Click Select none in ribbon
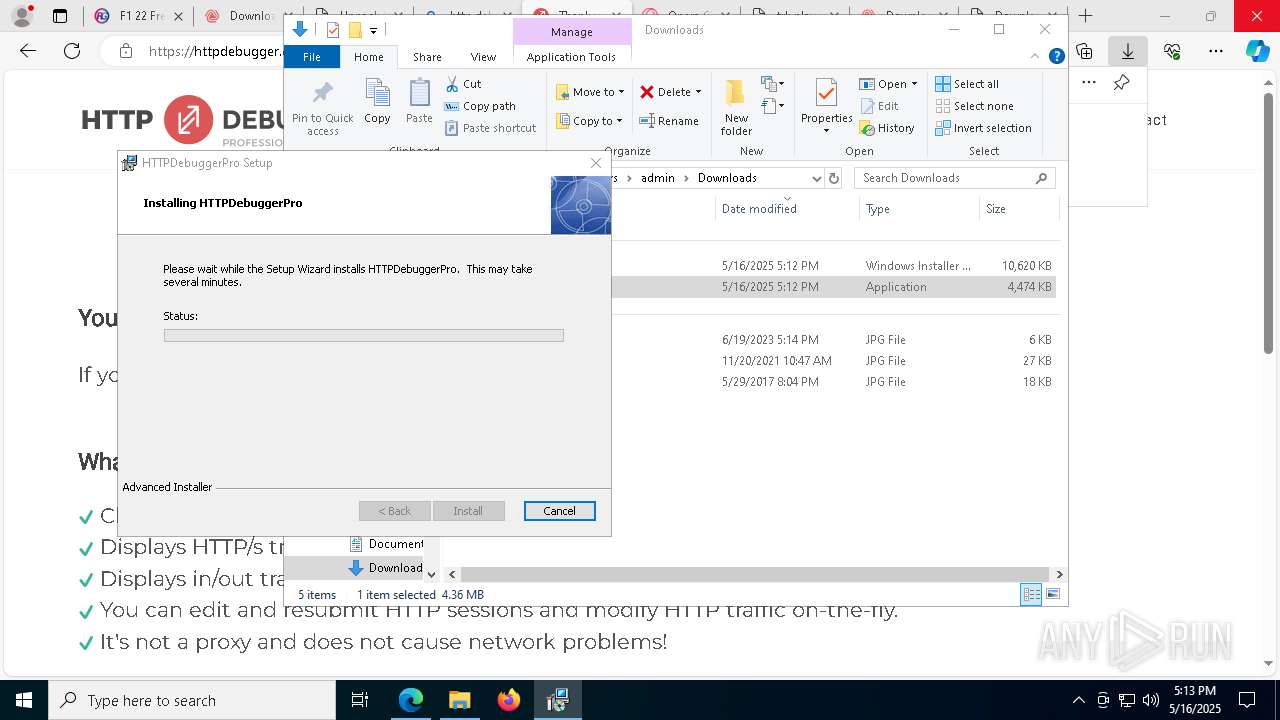1280x720 pixels. tap(974, 106)
